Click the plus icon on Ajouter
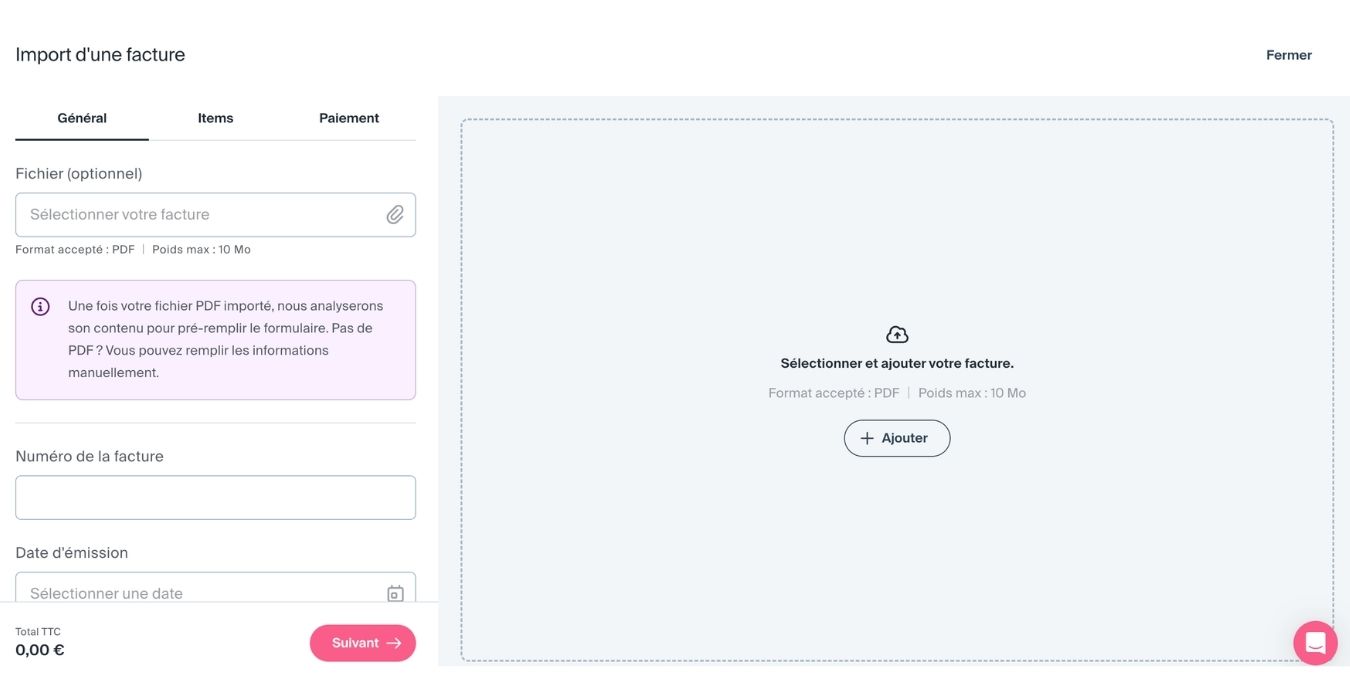1350x700 pixels. coord(867,438)
